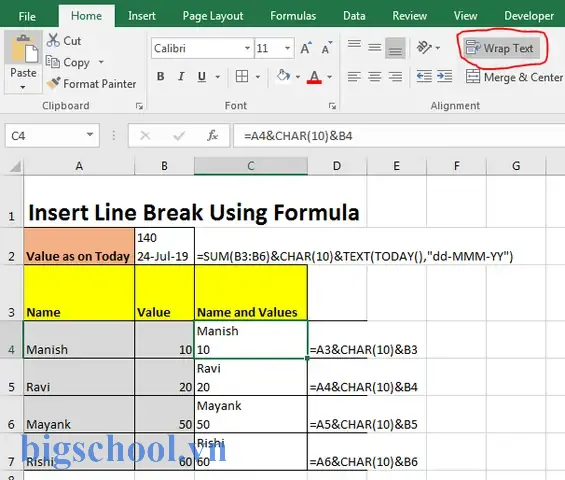Click the Paste clipboard icon
Screen dimensions: 565x480
[x=24, y=48]
